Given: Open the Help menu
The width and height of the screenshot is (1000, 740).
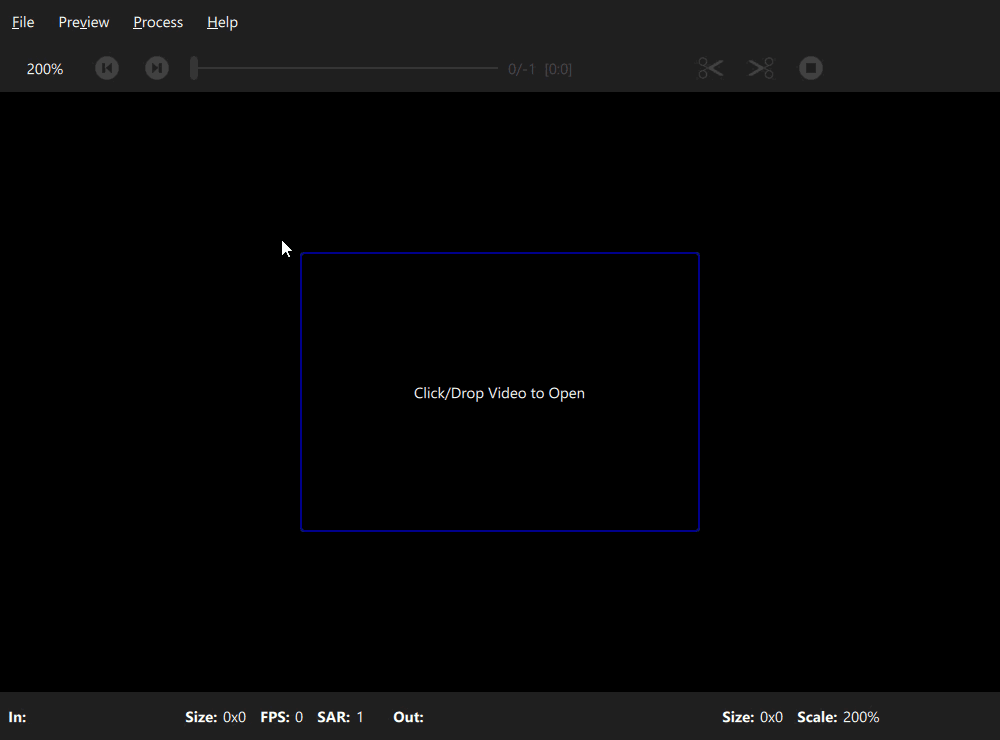Looking at the screenshot, I should tap(222, 22).
